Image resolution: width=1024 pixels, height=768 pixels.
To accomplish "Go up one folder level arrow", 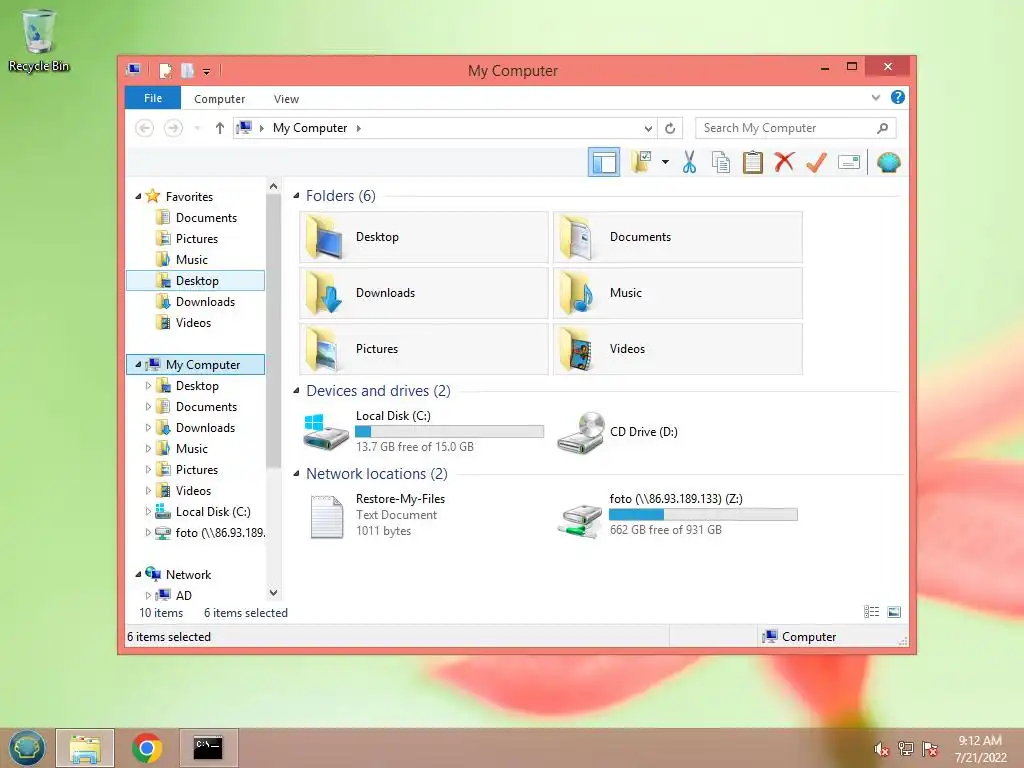I will tap(219, 128).
